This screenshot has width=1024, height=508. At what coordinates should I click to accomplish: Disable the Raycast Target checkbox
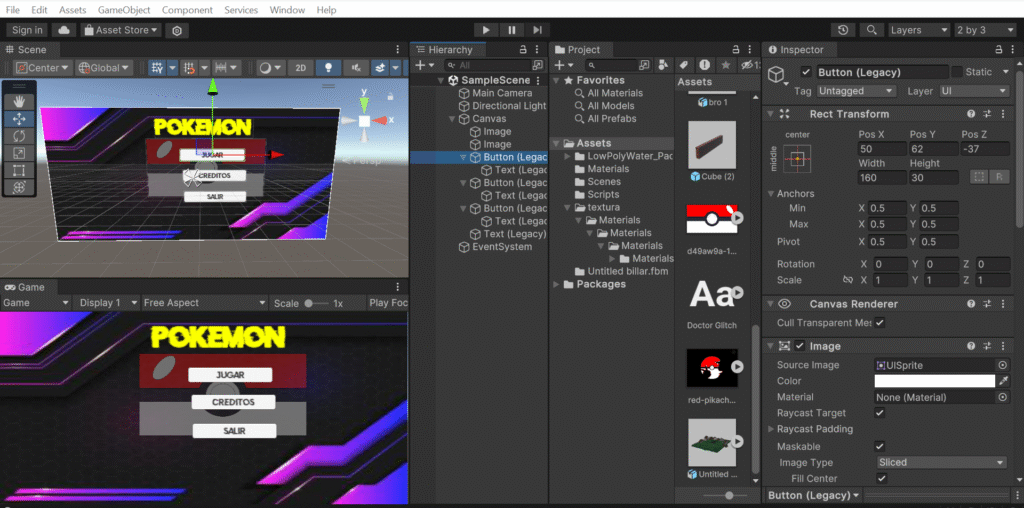click(879, 413)
